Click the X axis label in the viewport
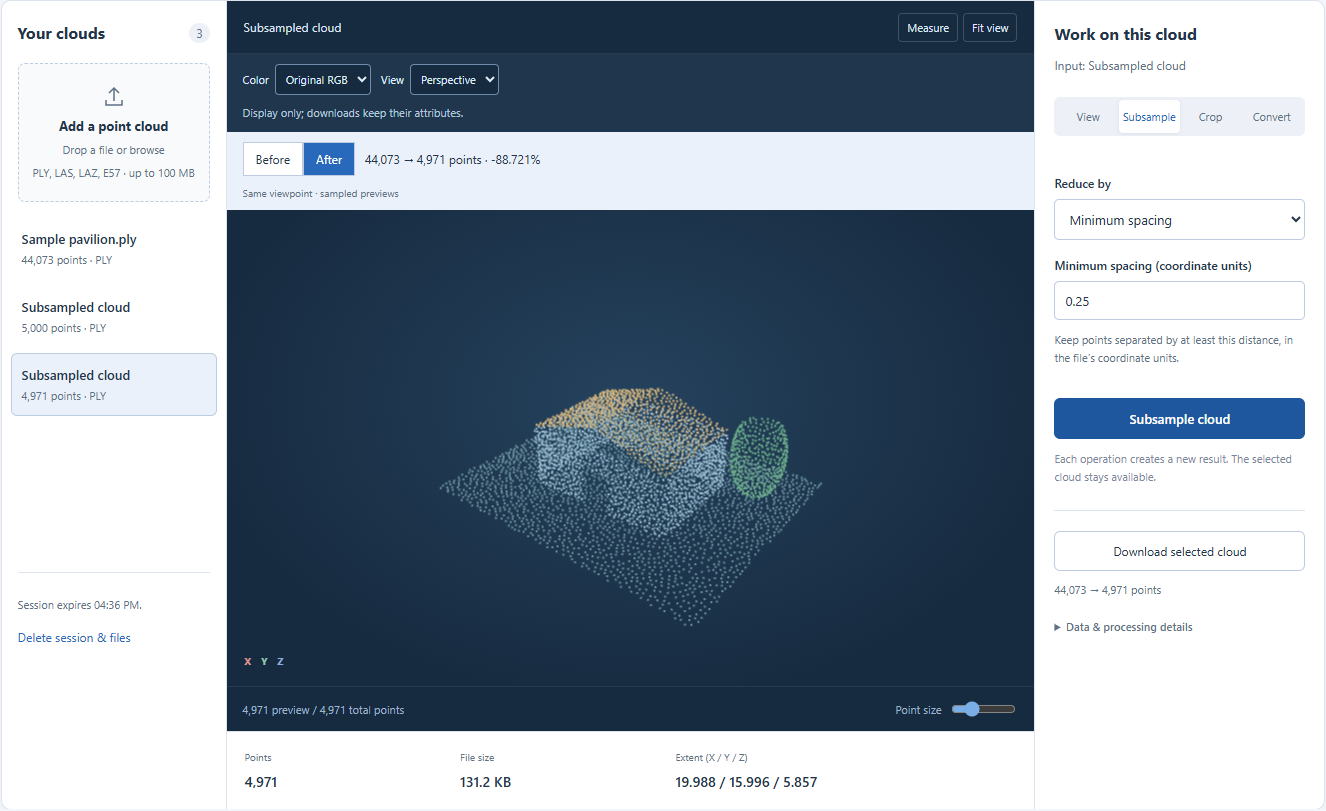1326x811 pixels. click(x=248, y=662)
